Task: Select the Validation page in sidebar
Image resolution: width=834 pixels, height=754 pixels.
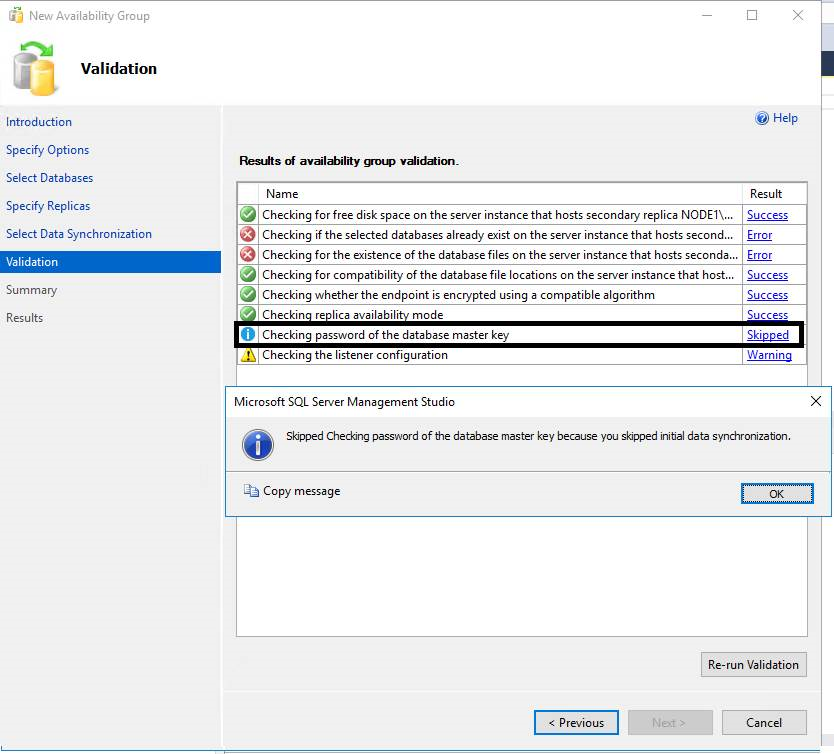Action: [110, 262]
